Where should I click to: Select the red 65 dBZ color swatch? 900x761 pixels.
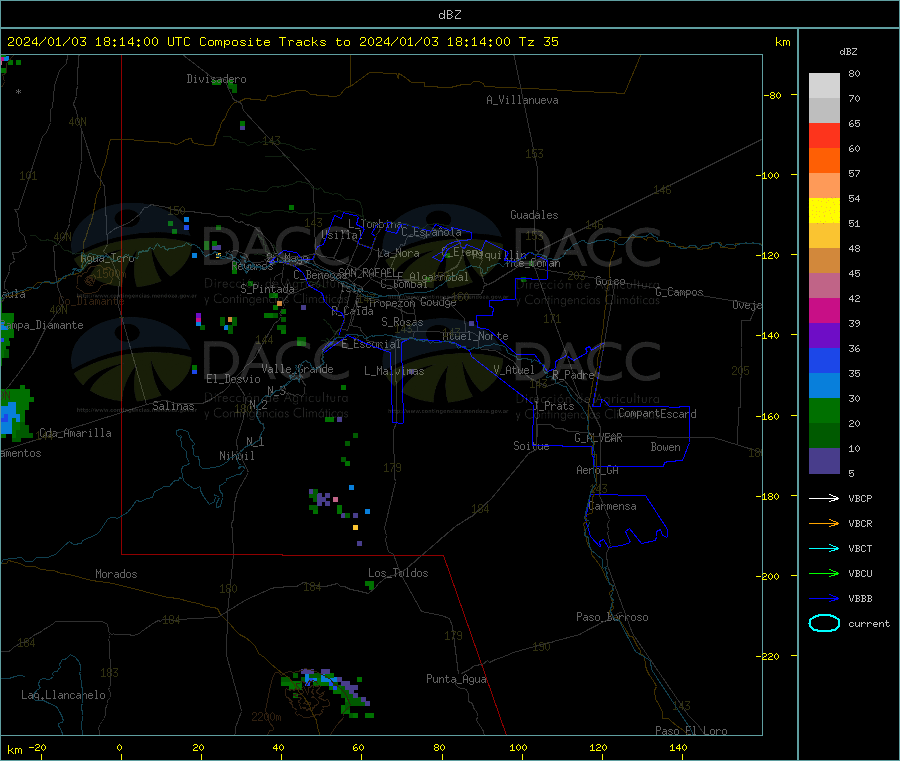coord(824,135)
